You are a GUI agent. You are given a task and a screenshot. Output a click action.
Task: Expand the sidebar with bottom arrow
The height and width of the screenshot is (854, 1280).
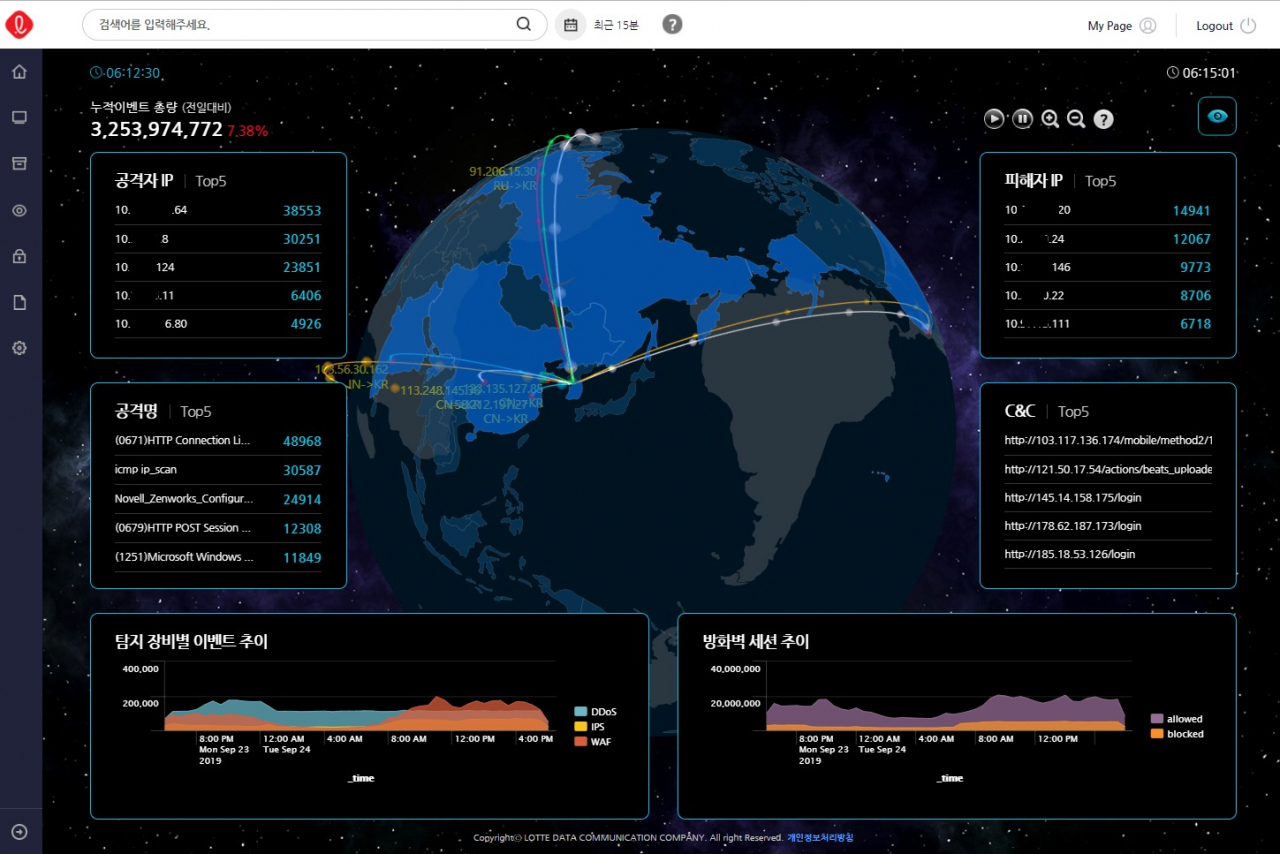[19, 832]
